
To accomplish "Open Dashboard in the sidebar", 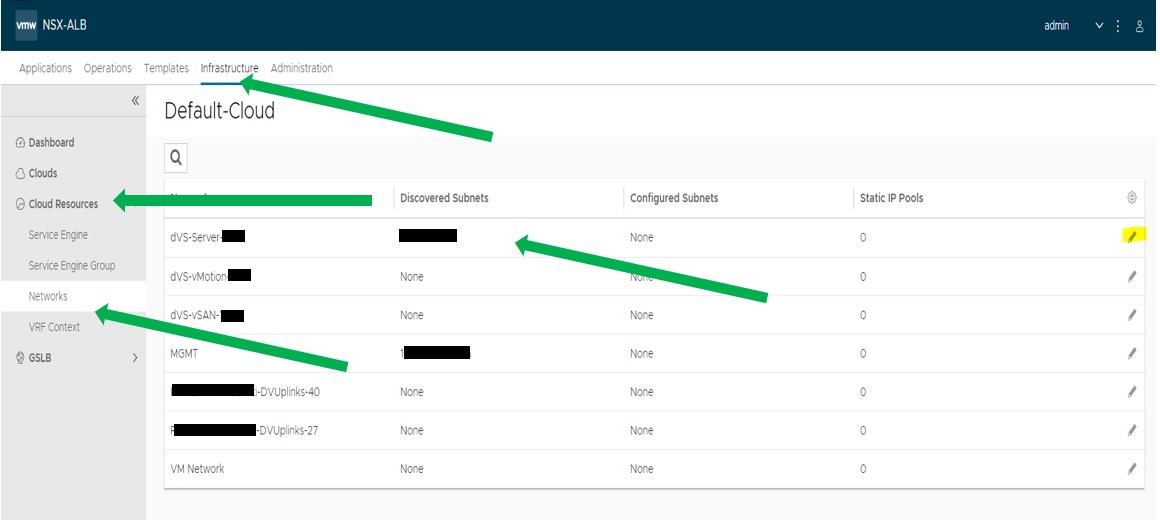I will click(x=51, y=143).
